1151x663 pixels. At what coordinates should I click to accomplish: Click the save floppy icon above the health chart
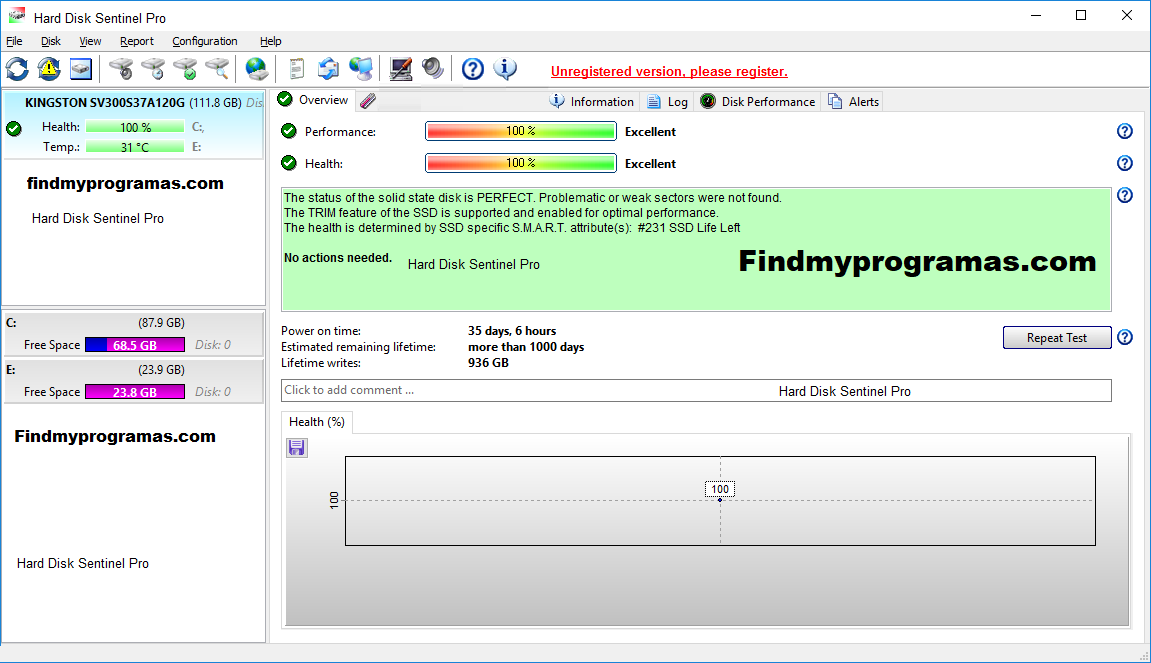pos(297,447)
